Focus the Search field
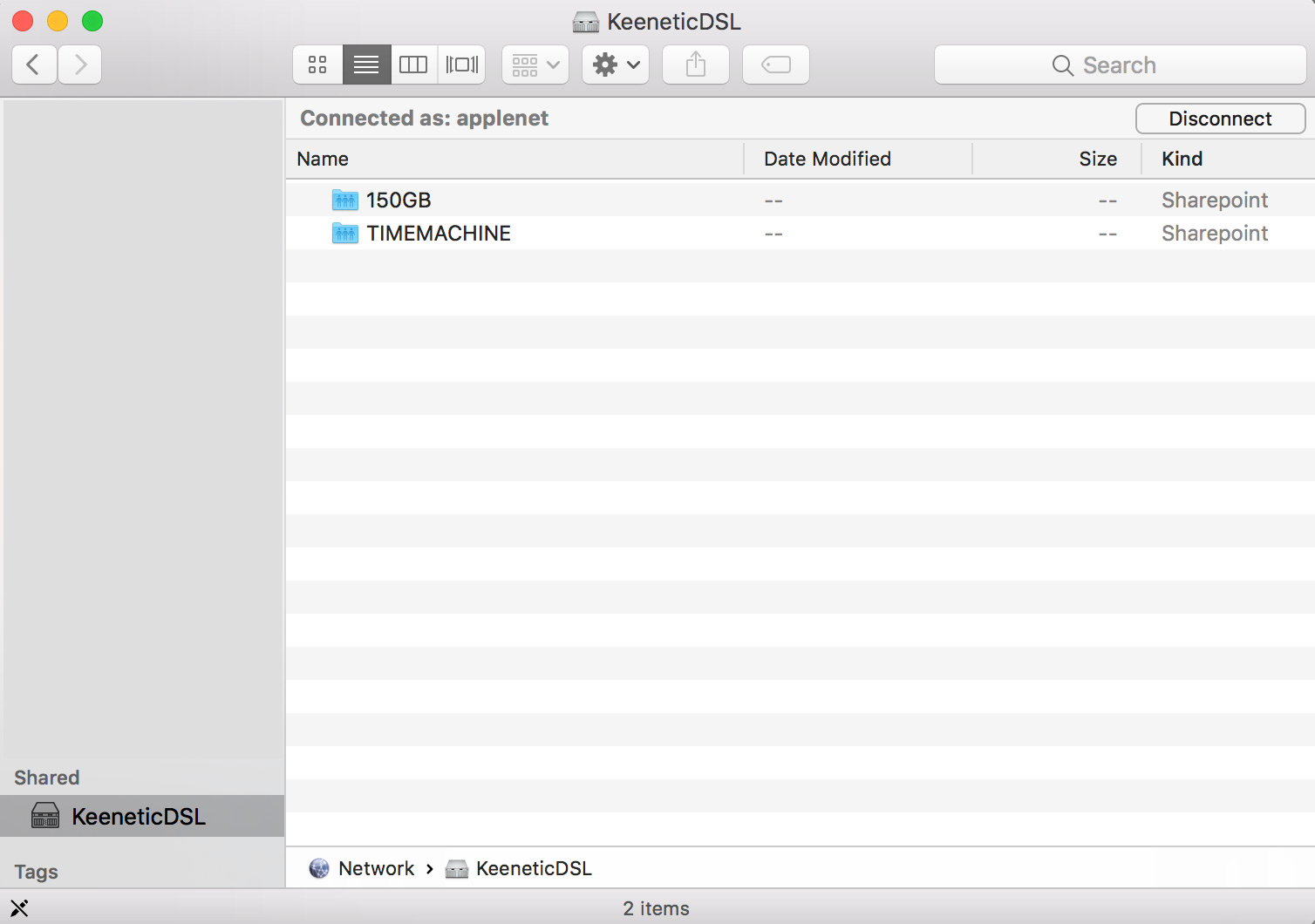Screen dimensions: 1315x924 point(1120,65)
